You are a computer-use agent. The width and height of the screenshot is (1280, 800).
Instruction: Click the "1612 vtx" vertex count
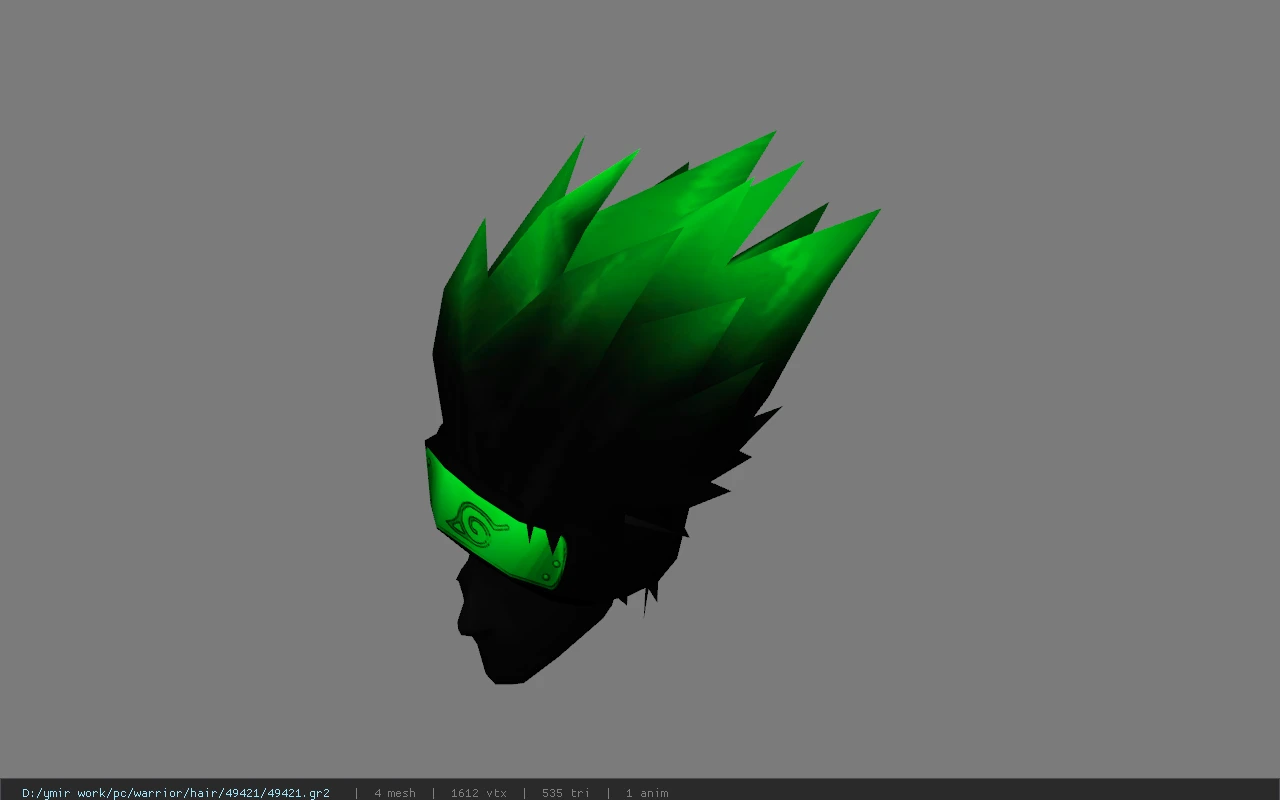pyautogui.click(x=479, y=793)
